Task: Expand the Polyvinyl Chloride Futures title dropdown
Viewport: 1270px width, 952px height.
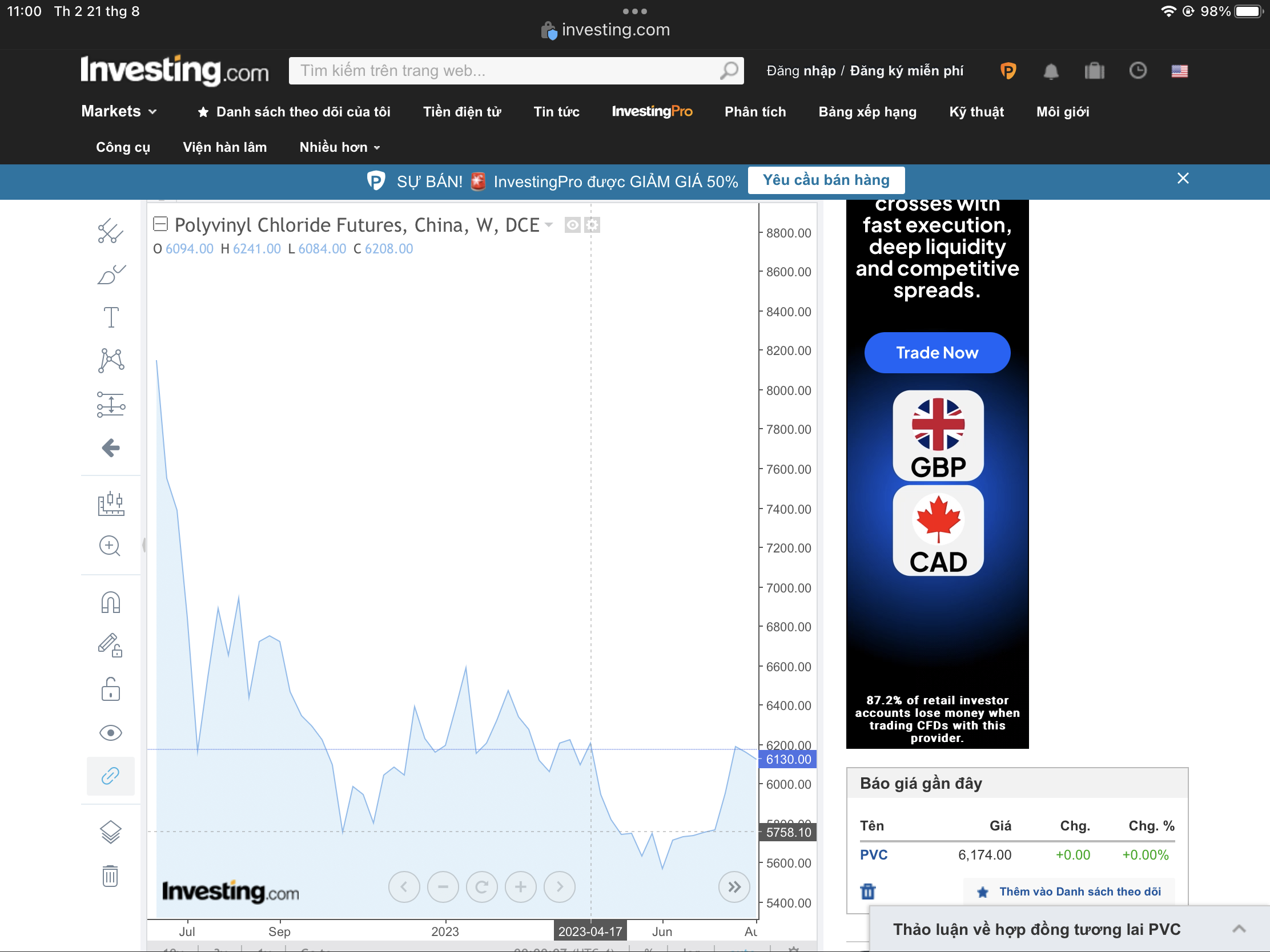Action: click(x=549, y=225)
